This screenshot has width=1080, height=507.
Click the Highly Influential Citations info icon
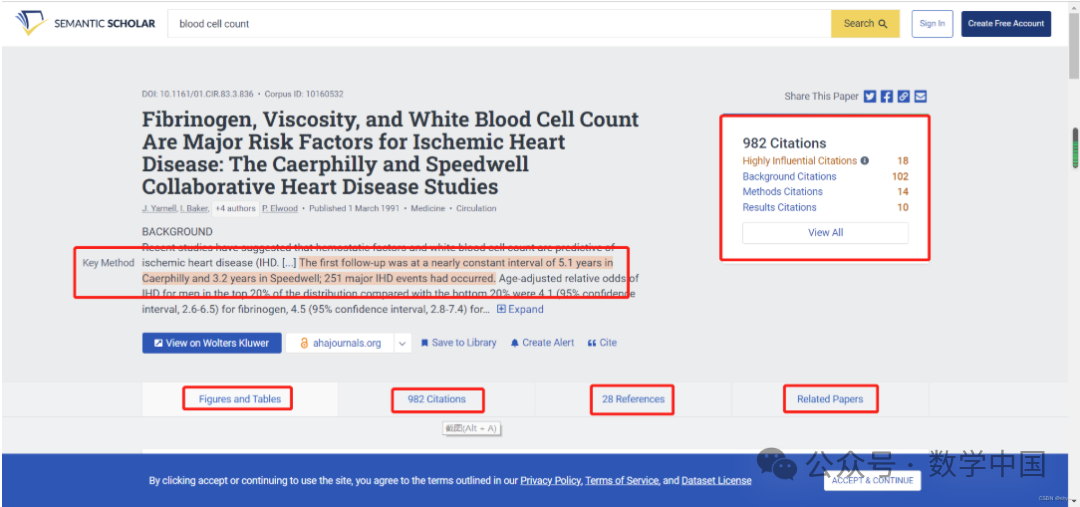tap(865, 161)
